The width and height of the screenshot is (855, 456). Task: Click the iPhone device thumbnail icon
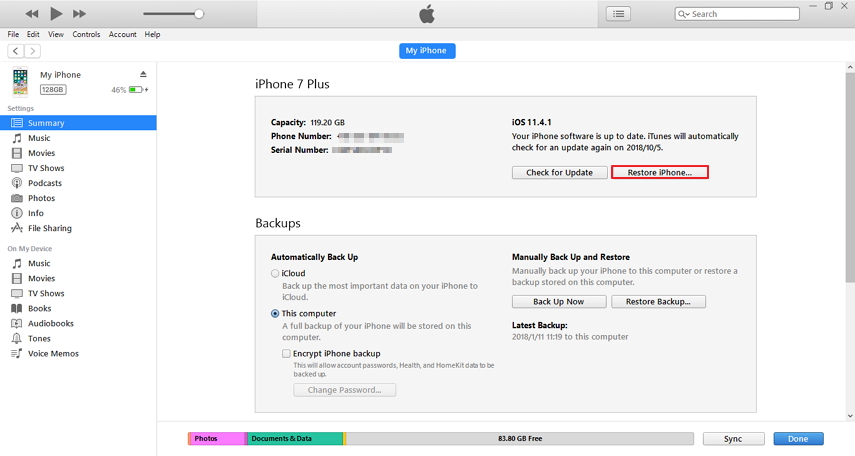click(x=21, y=82)
